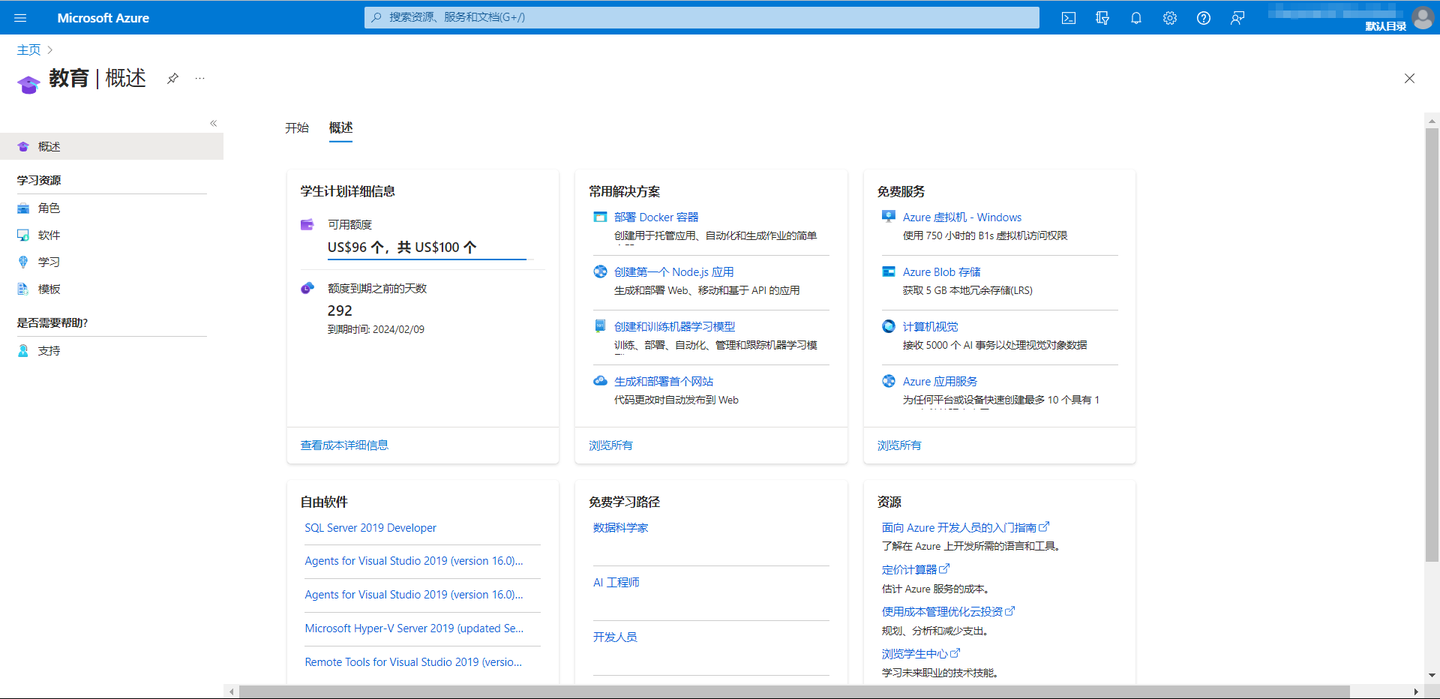This screenshot has width=1440, height=699.
Task: Focus the 搜索资源、服务和文档 search box
Action: click(702, 18)
